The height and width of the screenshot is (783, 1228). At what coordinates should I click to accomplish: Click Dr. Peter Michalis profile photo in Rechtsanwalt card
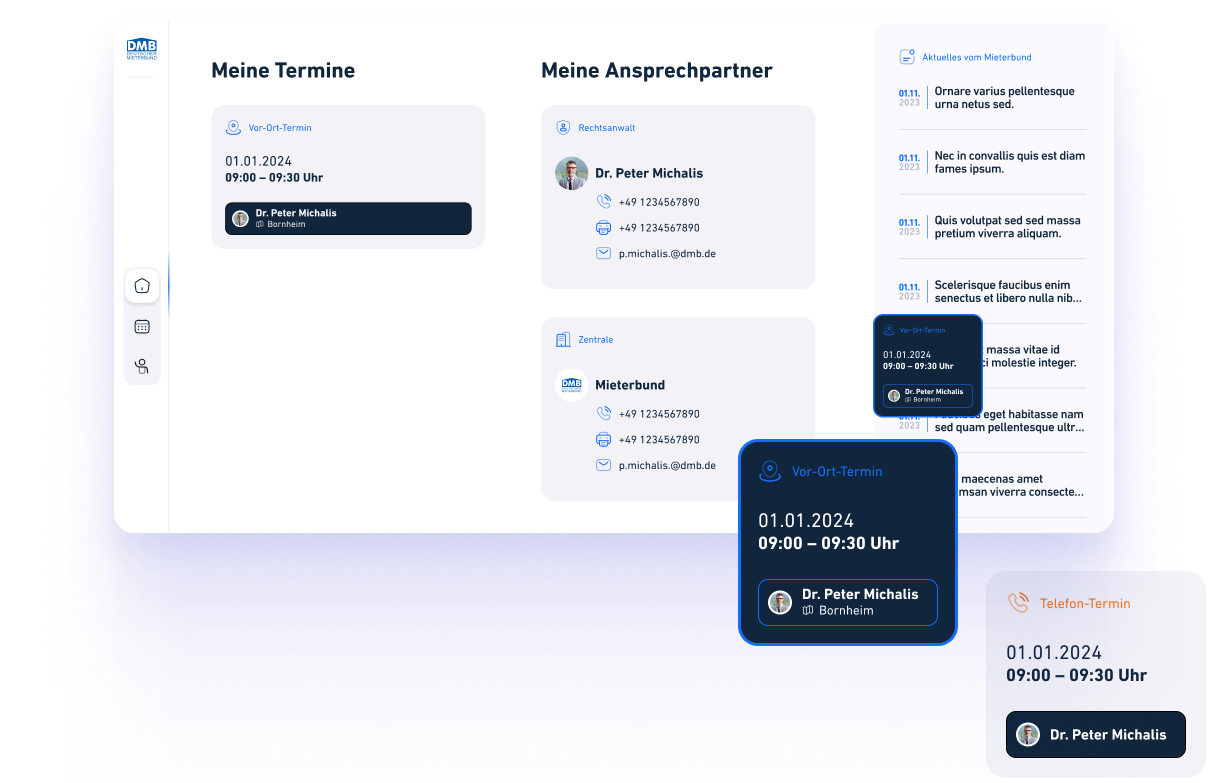[x=572, y=174]
